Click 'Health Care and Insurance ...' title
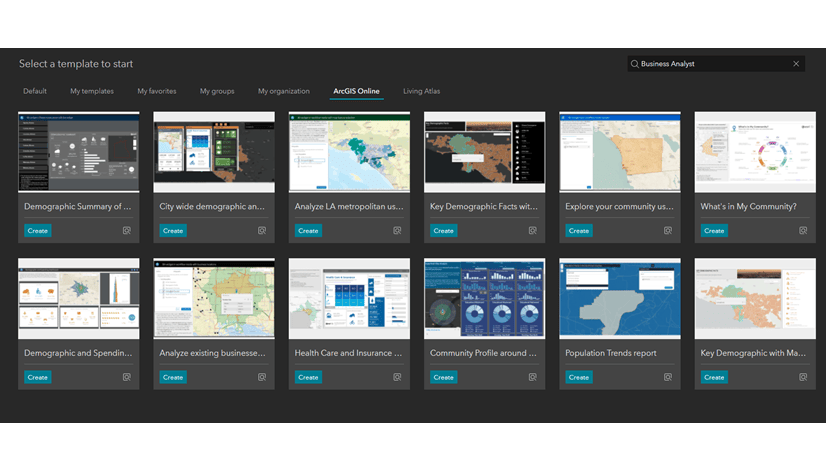This screenshot has width=826, height=465. tap(348, 353)
